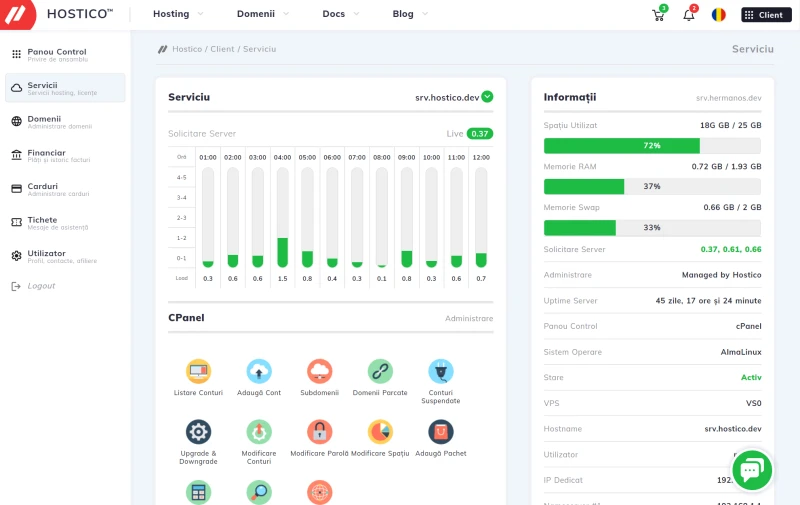
Task: Click the Client breadcrumb link
Action: coord(222,49)
